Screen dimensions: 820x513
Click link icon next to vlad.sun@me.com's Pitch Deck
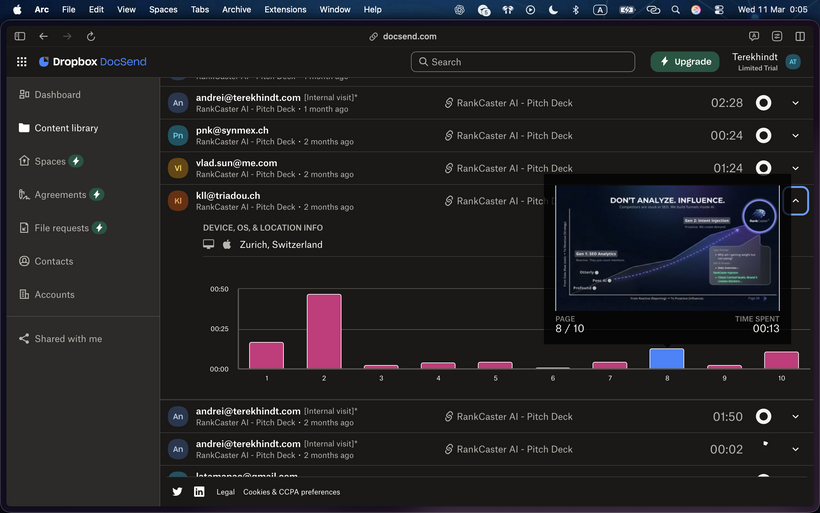(x=449, y=168)
